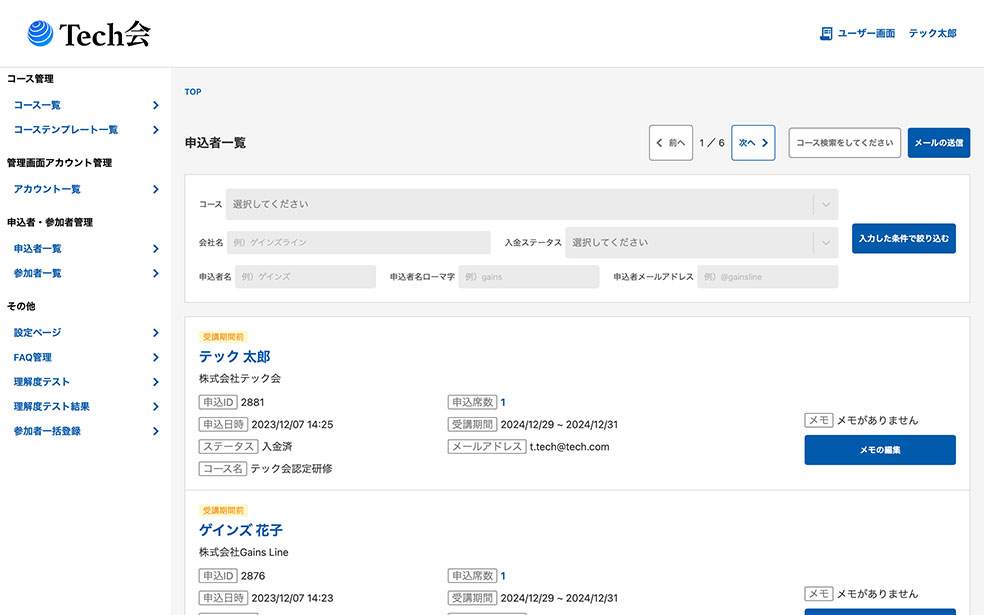Screen dimensions: 984x615
Task: Open the コース selection dropdown
Action: coord(530,204)
